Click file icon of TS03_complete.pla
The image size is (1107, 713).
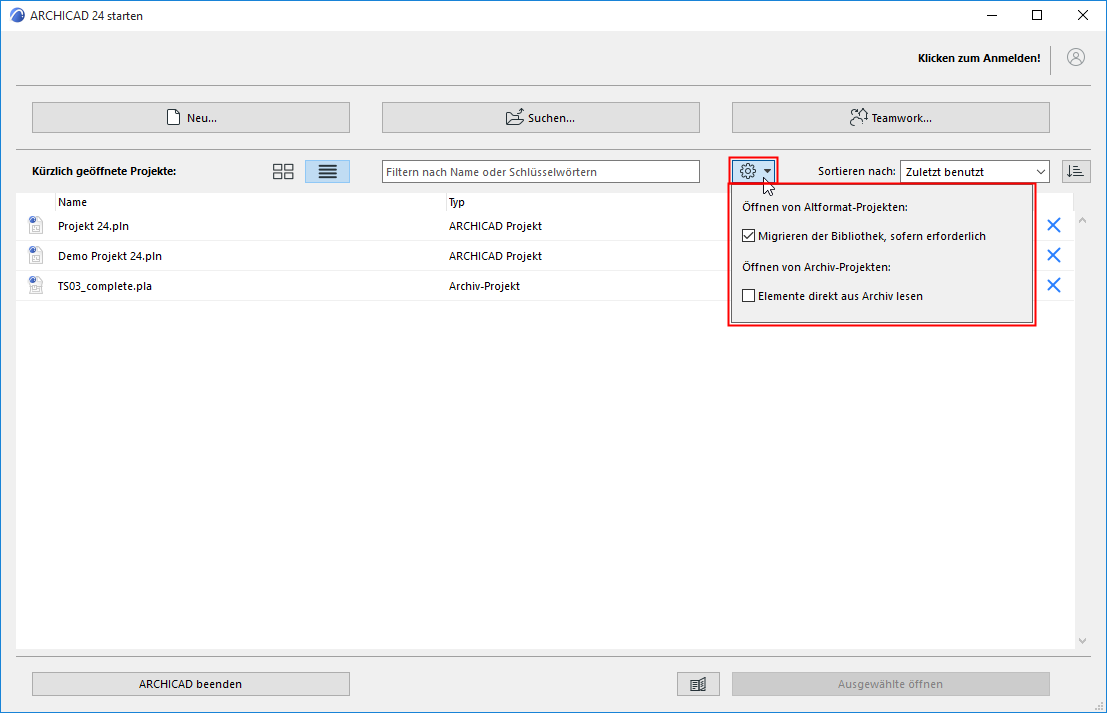point(35,285)
